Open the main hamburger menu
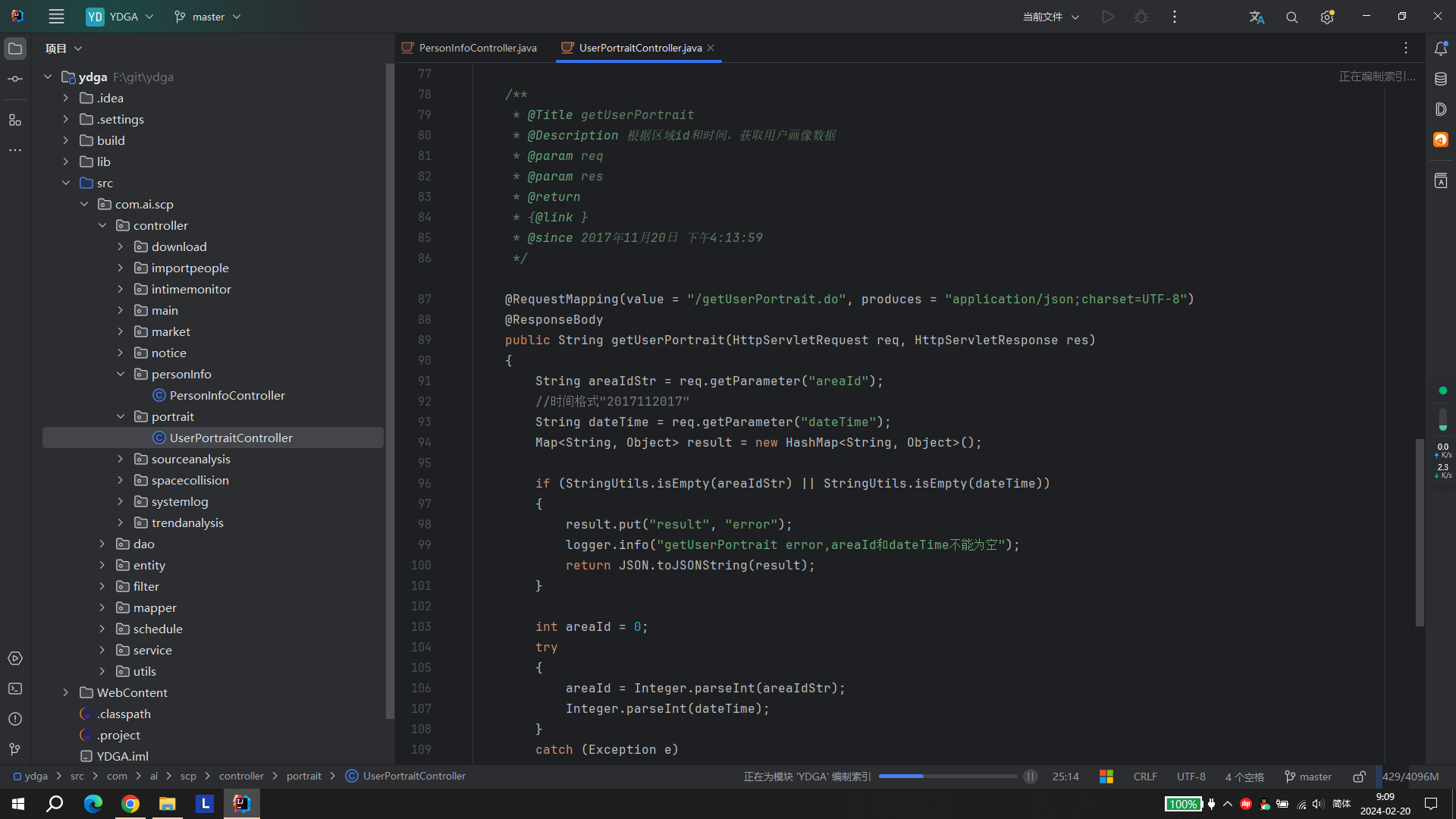This screenshot has width=1456, height=819. point(56,17)
